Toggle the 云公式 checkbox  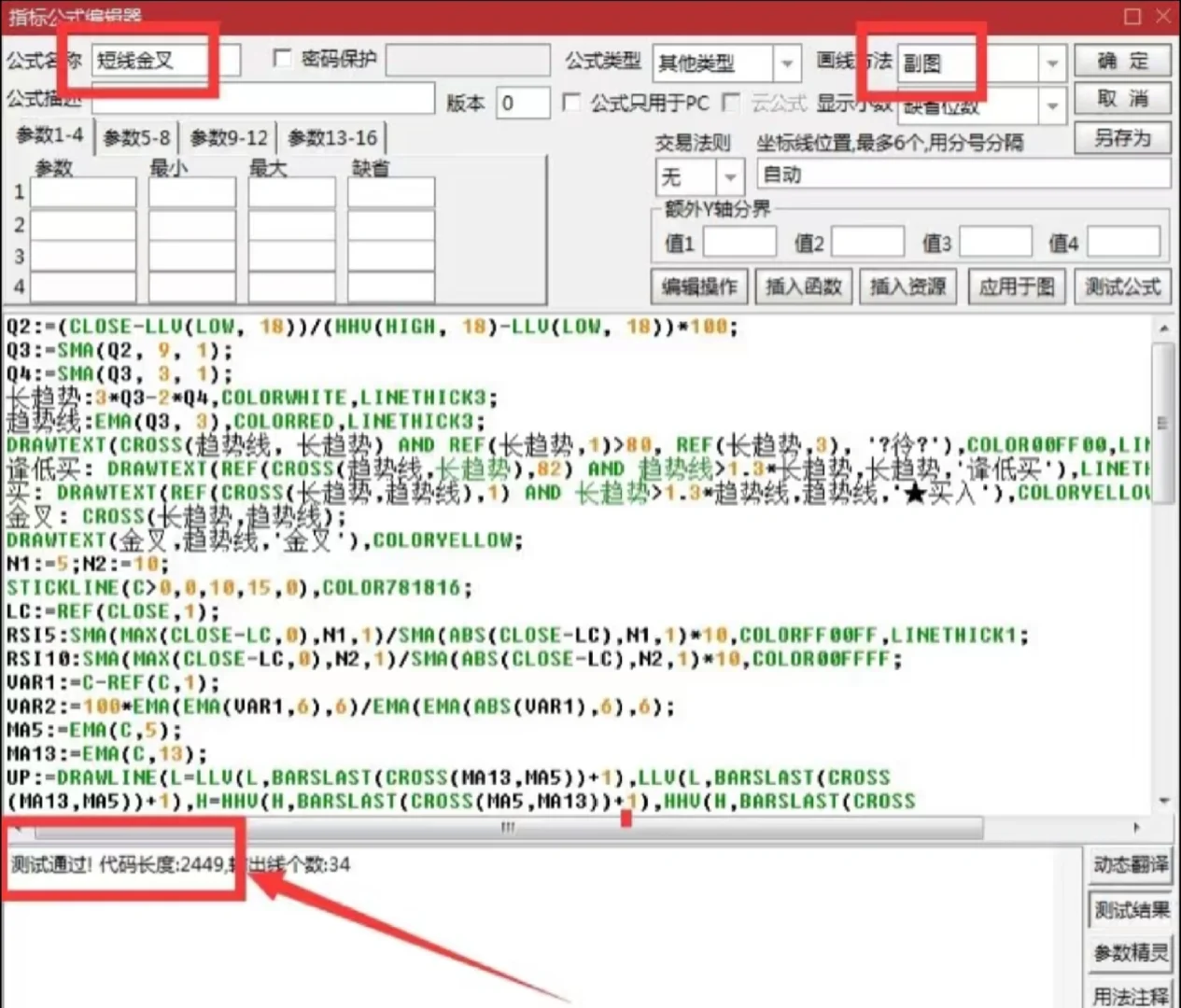click(x=730, y=104)
